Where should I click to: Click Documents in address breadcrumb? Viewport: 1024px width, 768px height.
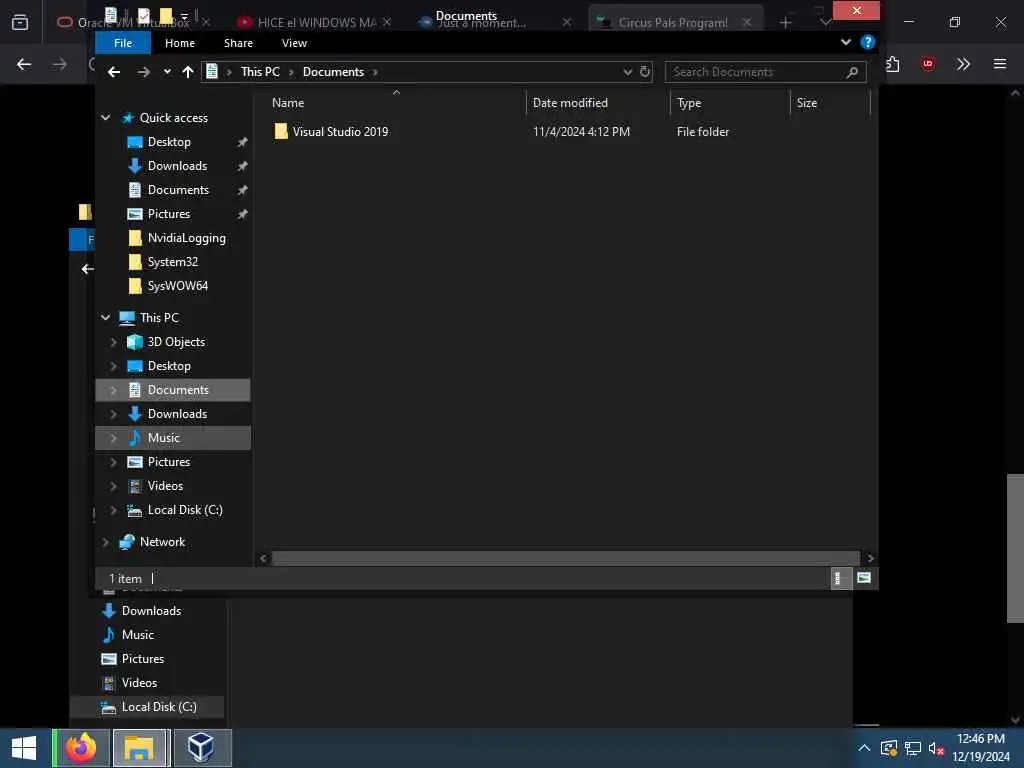(333, 72)
